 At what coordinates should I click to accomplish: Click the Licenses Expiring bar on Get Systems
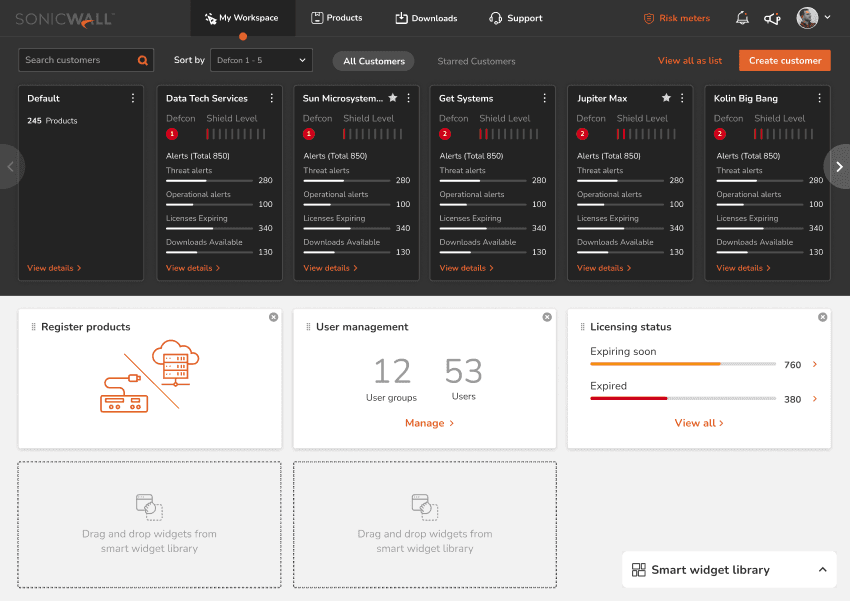(x=482, y=228)
